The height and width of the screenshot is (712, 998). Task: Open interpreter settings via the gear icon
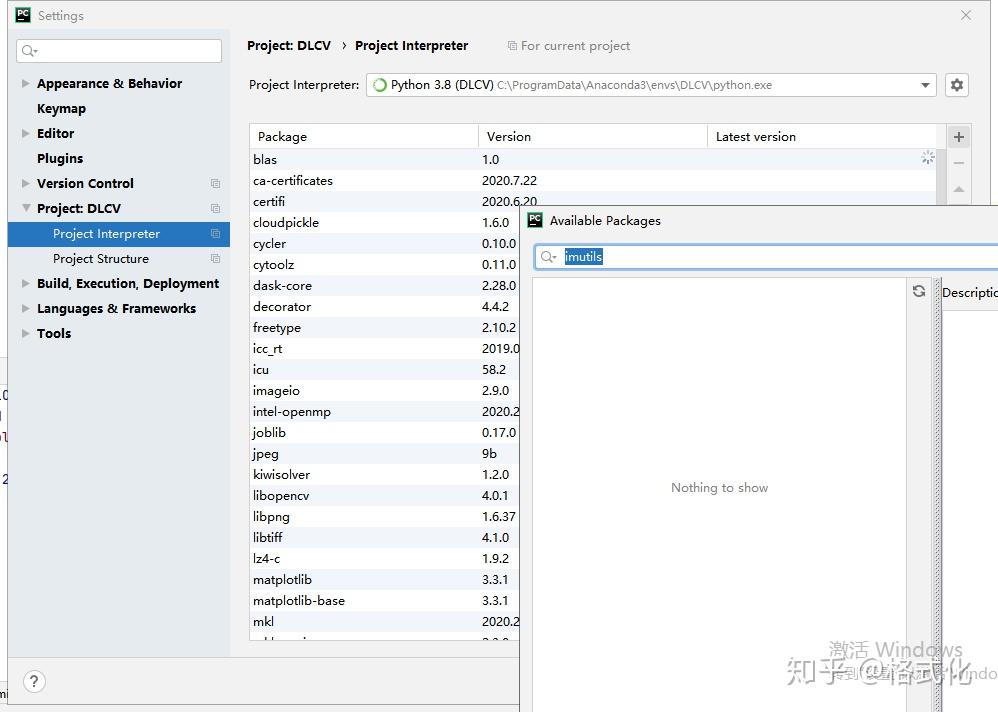point(956,85)
